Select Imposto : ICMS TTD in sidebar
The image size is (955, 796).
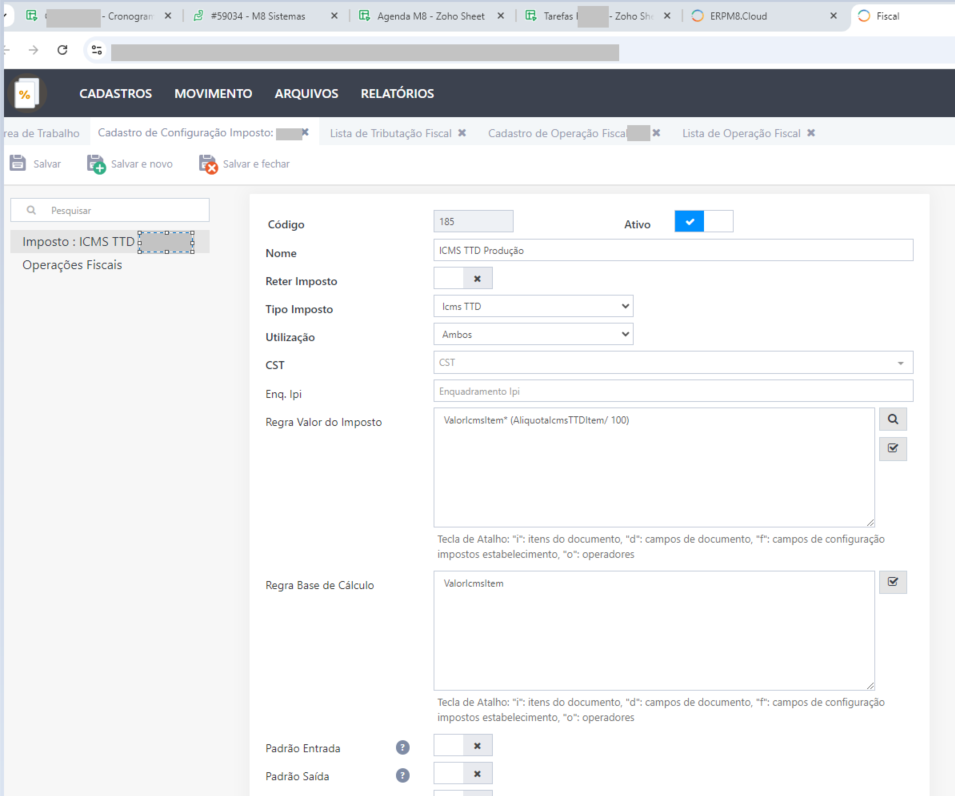tap(110, 242)
